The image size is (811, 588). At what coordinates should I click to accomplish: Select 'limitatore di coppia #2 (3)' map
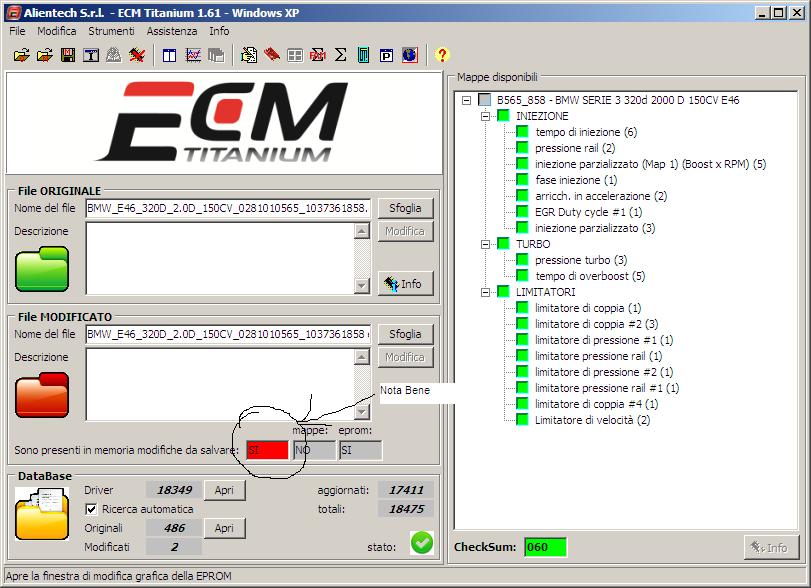point(596,324)
